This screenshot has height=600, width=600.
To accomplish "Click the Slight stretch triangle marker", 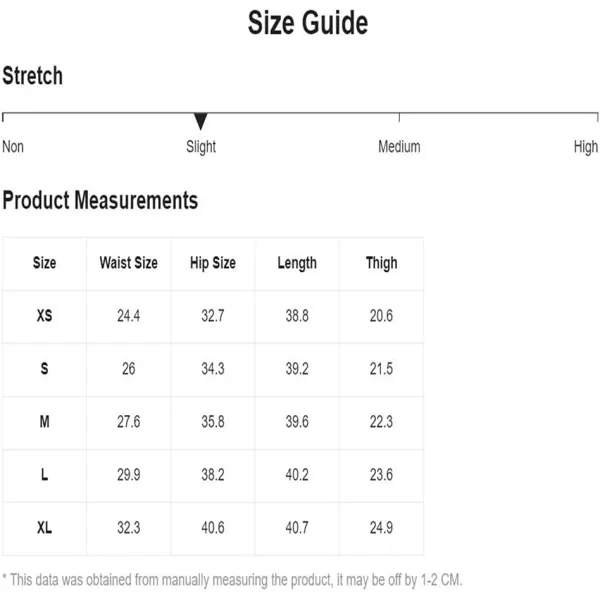I will [x=201, y=121].
